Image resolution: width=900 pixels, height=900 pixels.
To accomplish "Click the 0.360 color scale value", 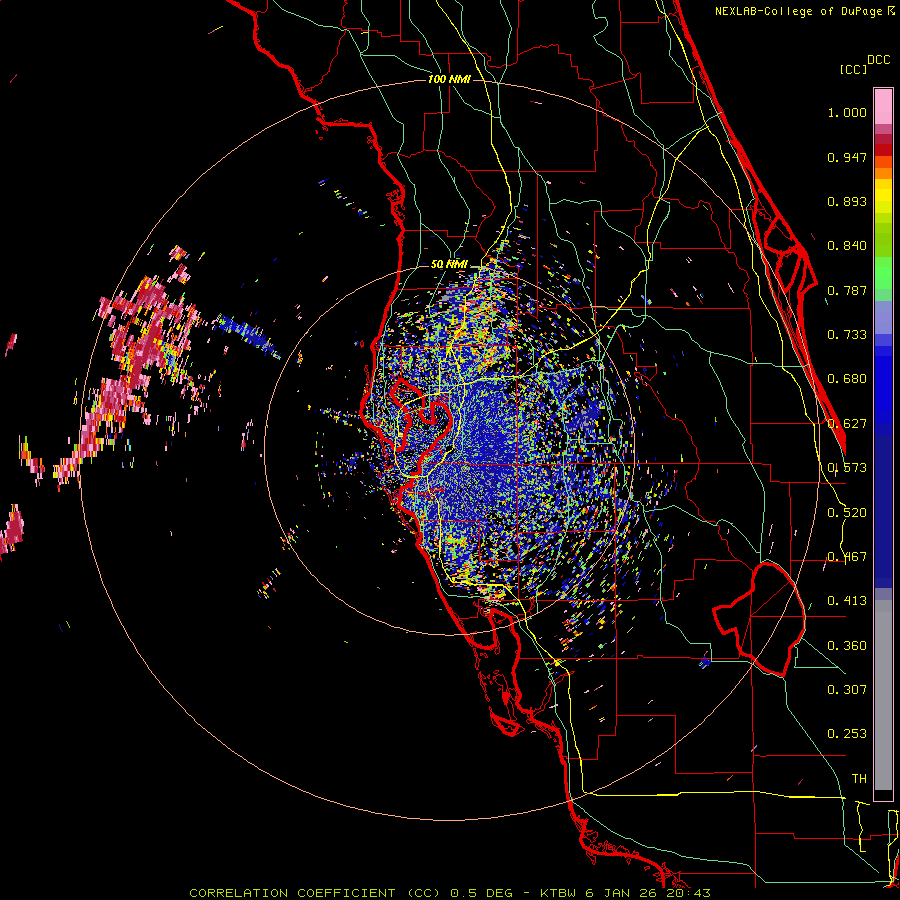I will pos(847,646).
